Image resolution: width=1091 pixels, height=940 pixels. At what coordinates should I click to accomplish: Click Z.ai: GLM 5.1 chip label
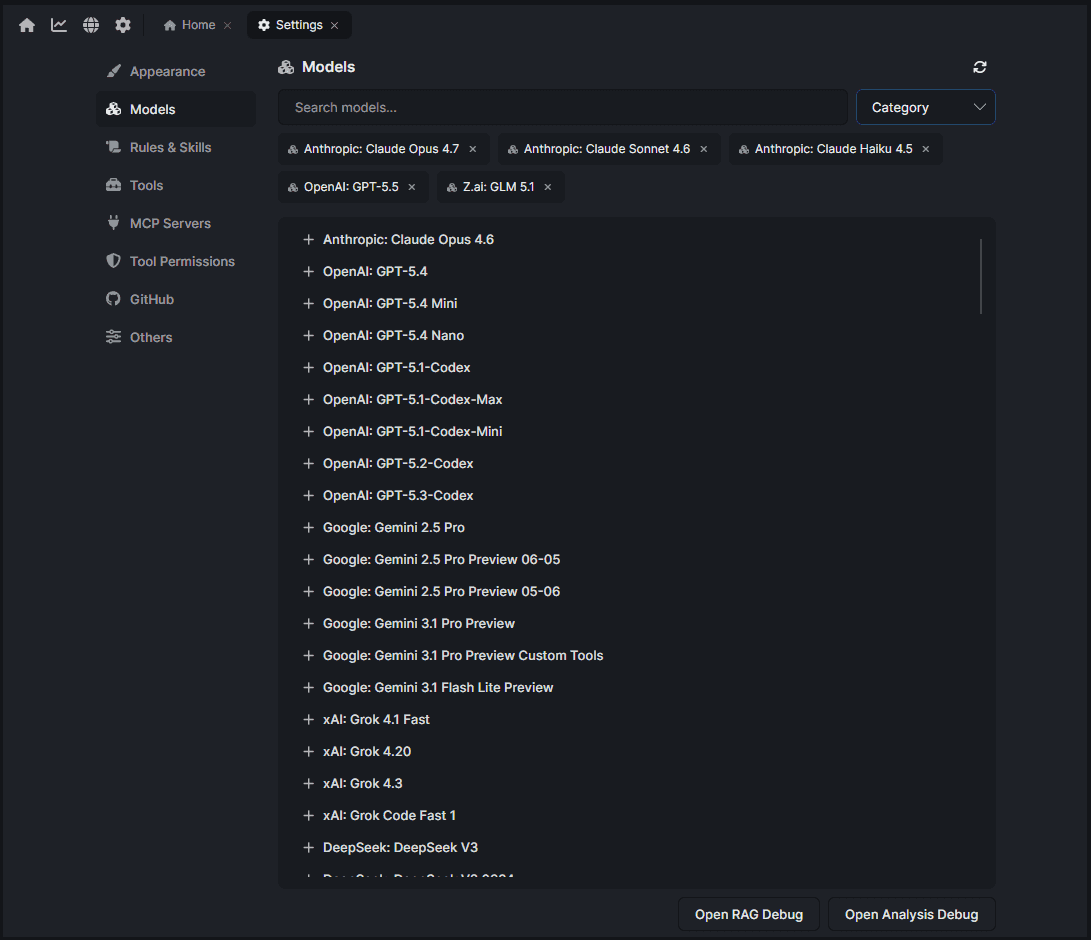[499, 187]
